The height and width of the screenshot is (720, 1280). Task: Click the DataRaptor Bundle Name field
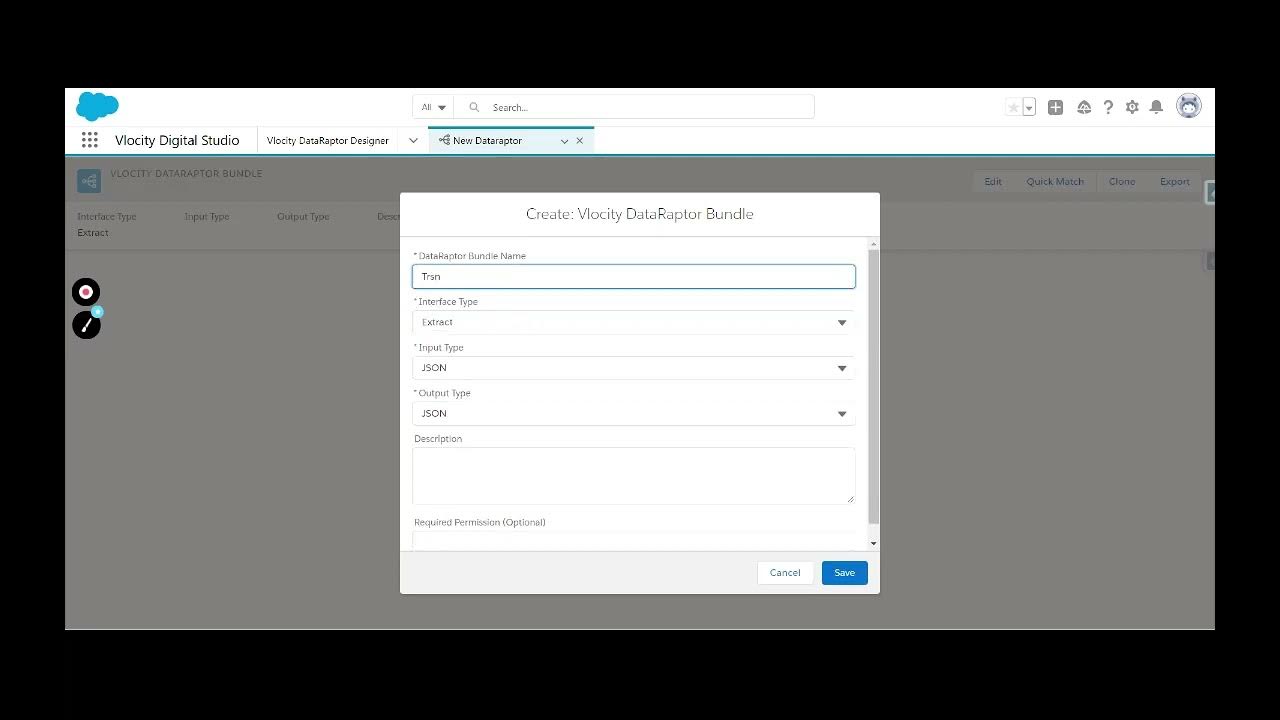click(634, 276)
